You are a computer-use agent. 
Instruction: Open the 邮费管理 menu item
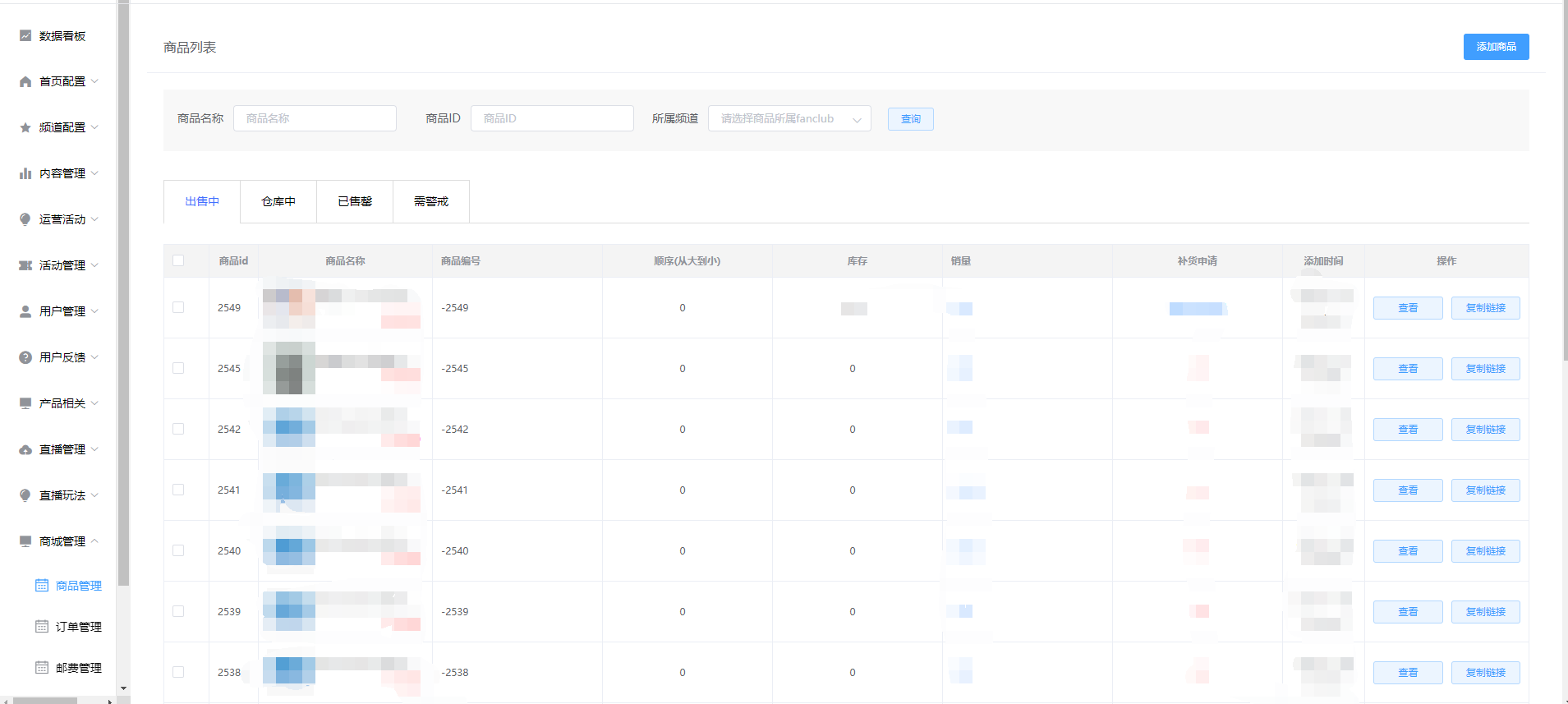tap(79, 668)
